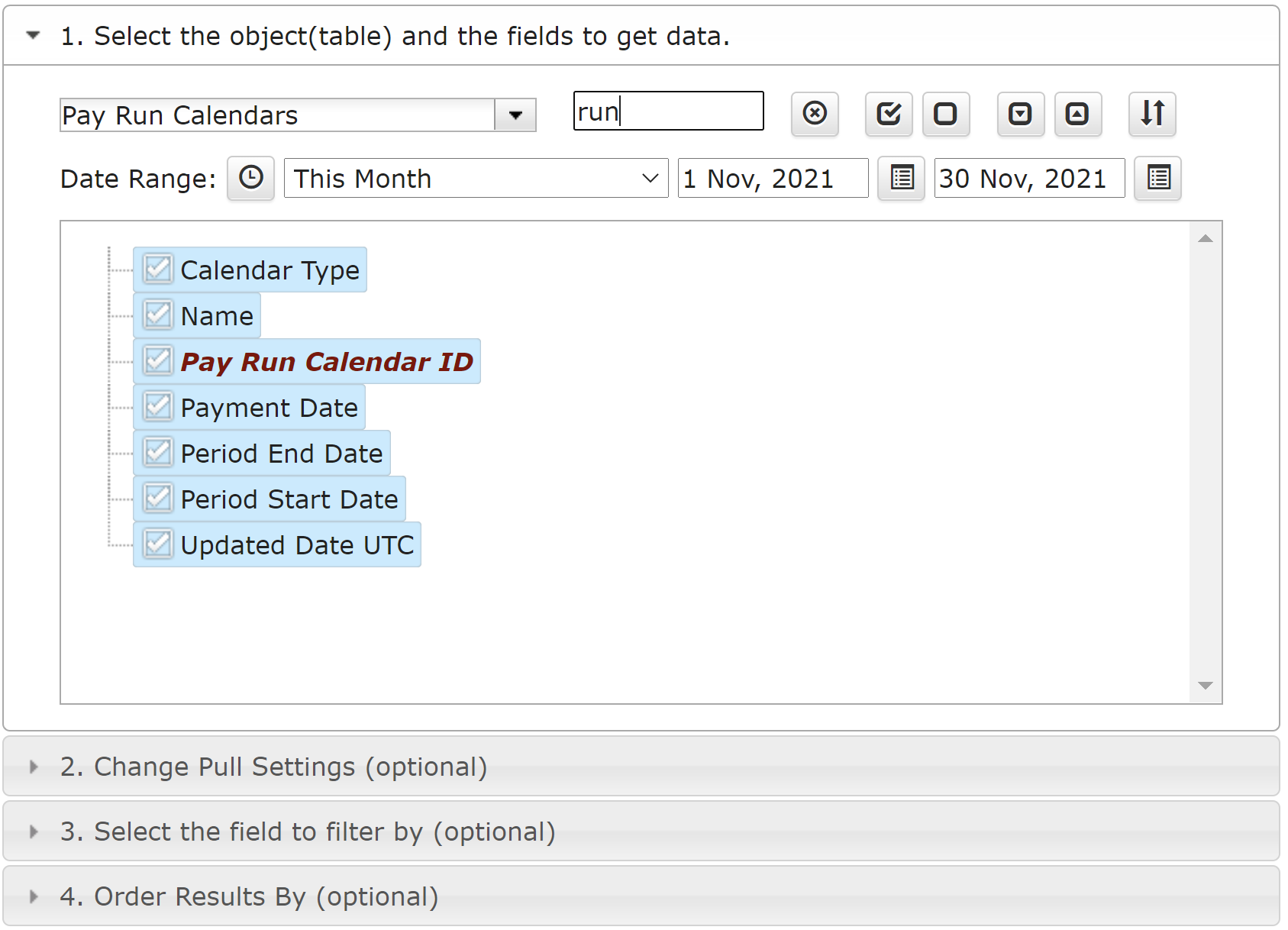Image resolution: width=1288 pixels, height=930 pixels.
Task: Click the expand all down-arrow icon
Action: [1021, 114]
